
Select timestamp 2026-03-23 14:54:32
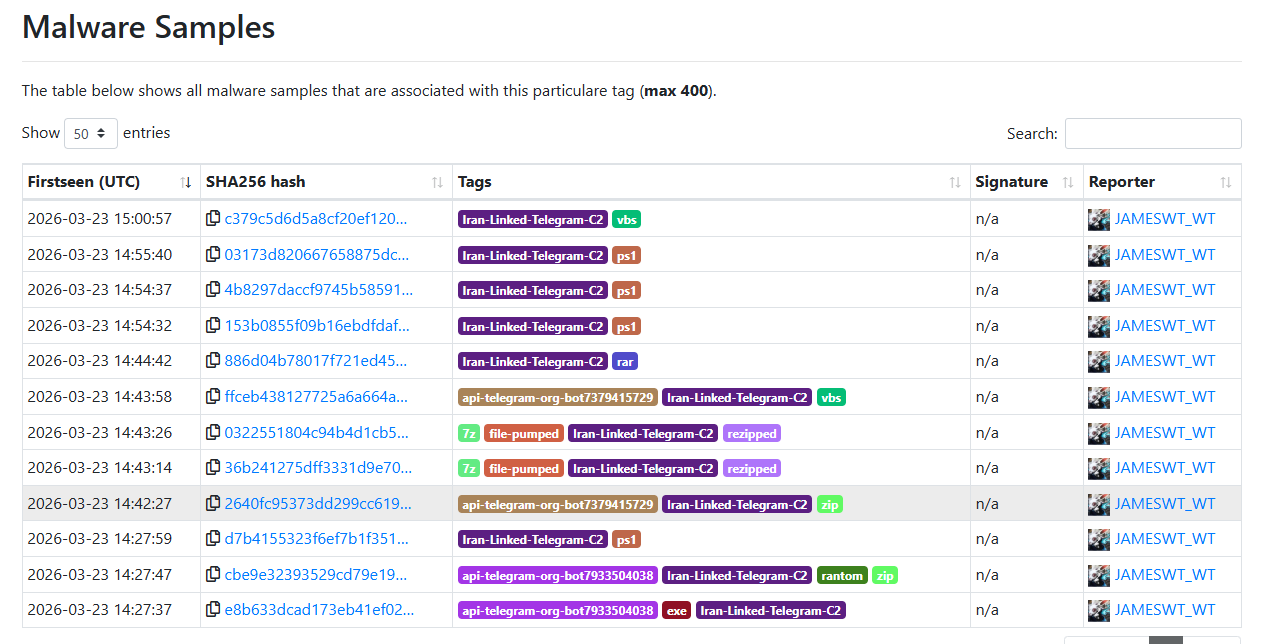pyautogui.click(x=100, y=326)
